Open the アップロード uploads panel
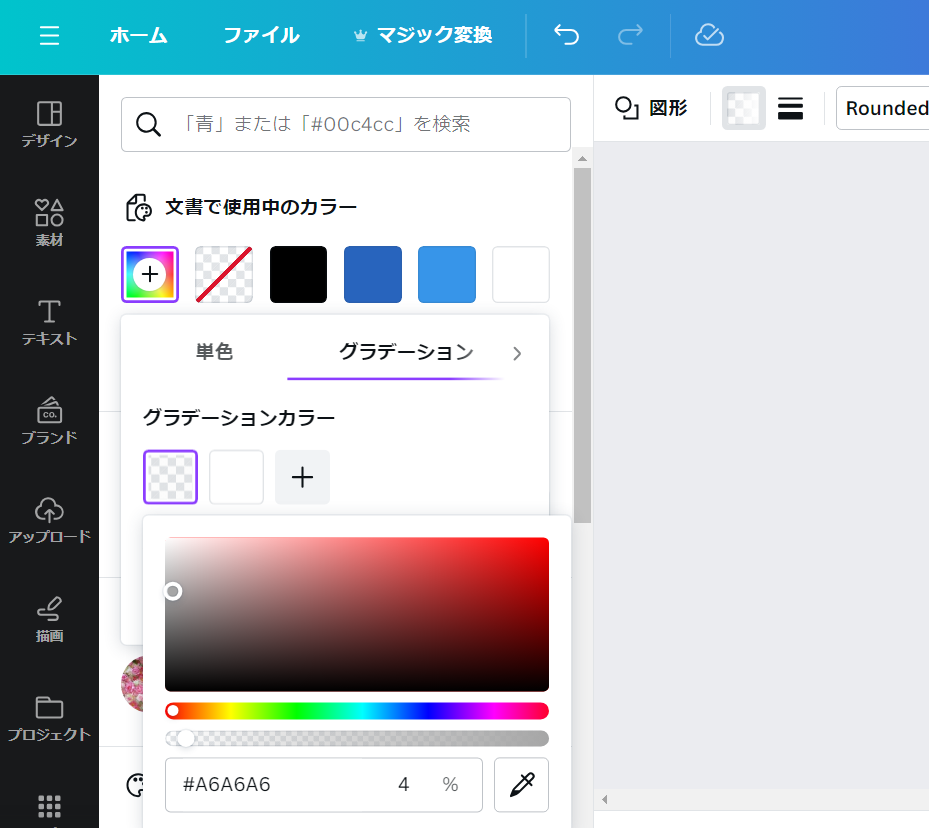The height and width of the screenshot is (828, 929). pyautogui.click(x=49, y=519)
